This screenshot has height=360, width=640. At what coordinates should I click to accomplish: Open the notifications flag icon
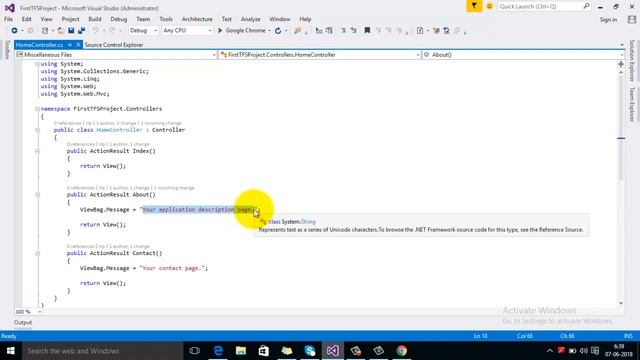474,6
